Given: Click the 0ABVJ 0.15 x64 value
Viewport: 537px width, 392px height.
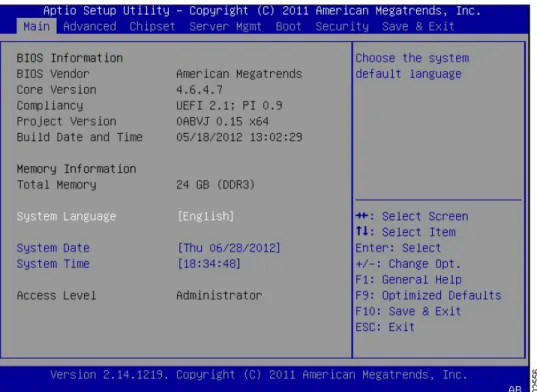Looking at the screenshot, I should [x=223, y=121].
